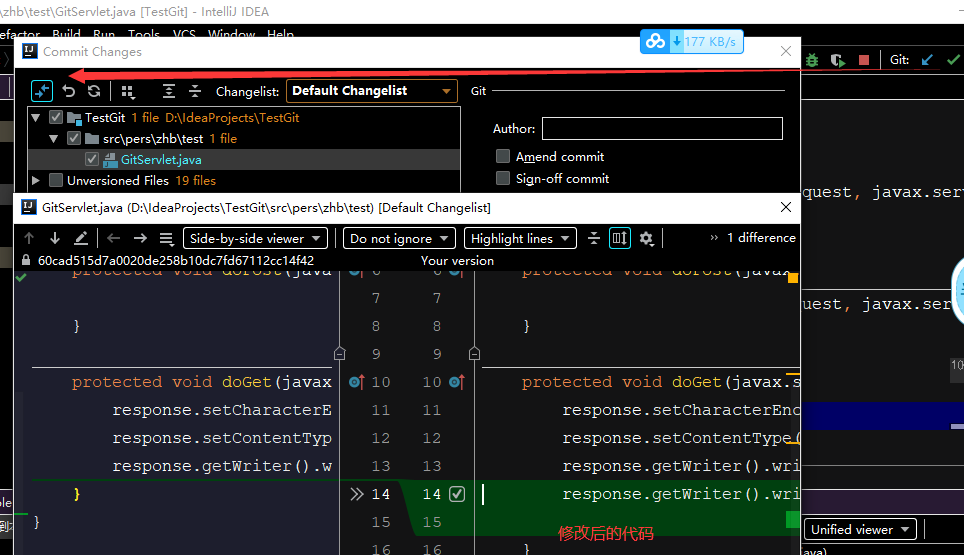Toggle the Synchronize Scrolling icon

pyautogui.click(x=620, y=238)
